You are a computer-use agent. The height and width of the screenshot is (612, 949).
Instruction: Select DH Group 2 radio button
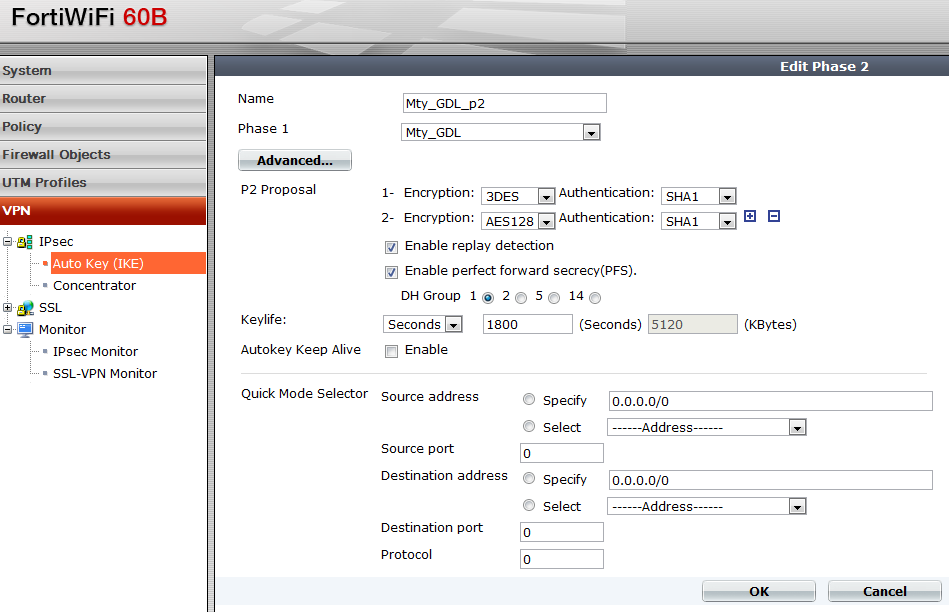521,297
